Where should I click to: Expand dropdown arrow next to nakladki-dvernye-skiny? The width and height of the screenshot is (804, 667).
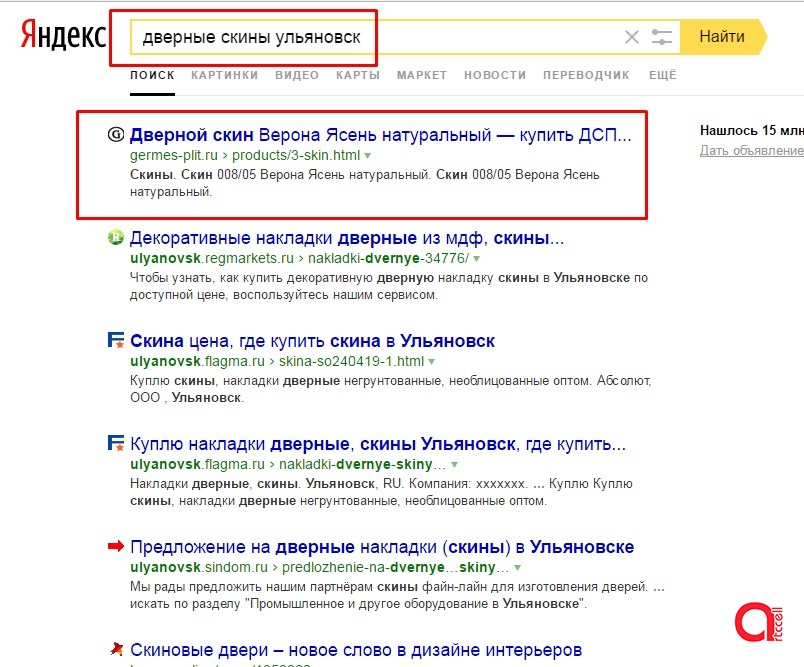[454, 465]
